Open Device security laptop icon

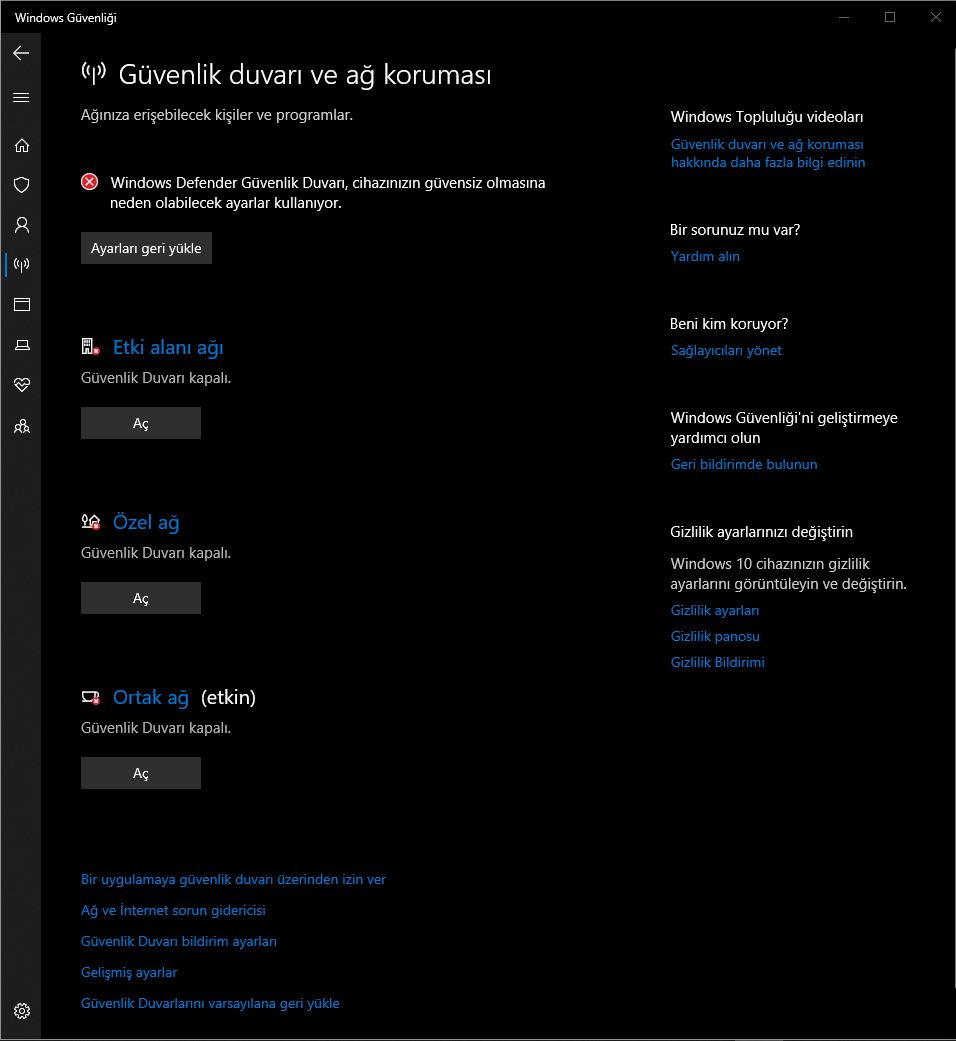22,345
